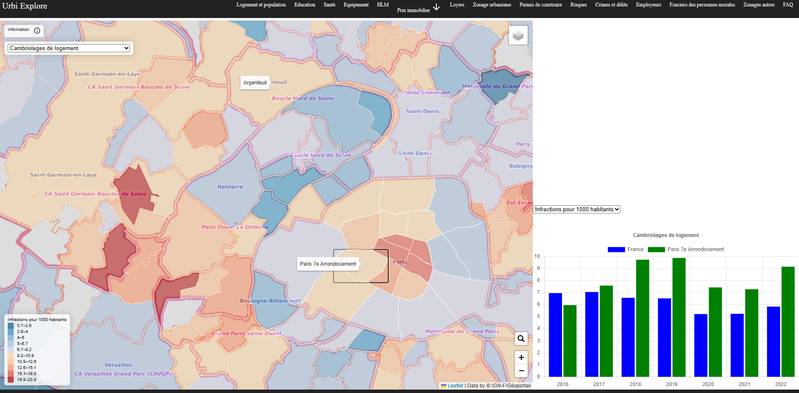The width and height of the screenshot is (799, 393).
Task: Open the FAQ link
Action: [x=788, y=5]
